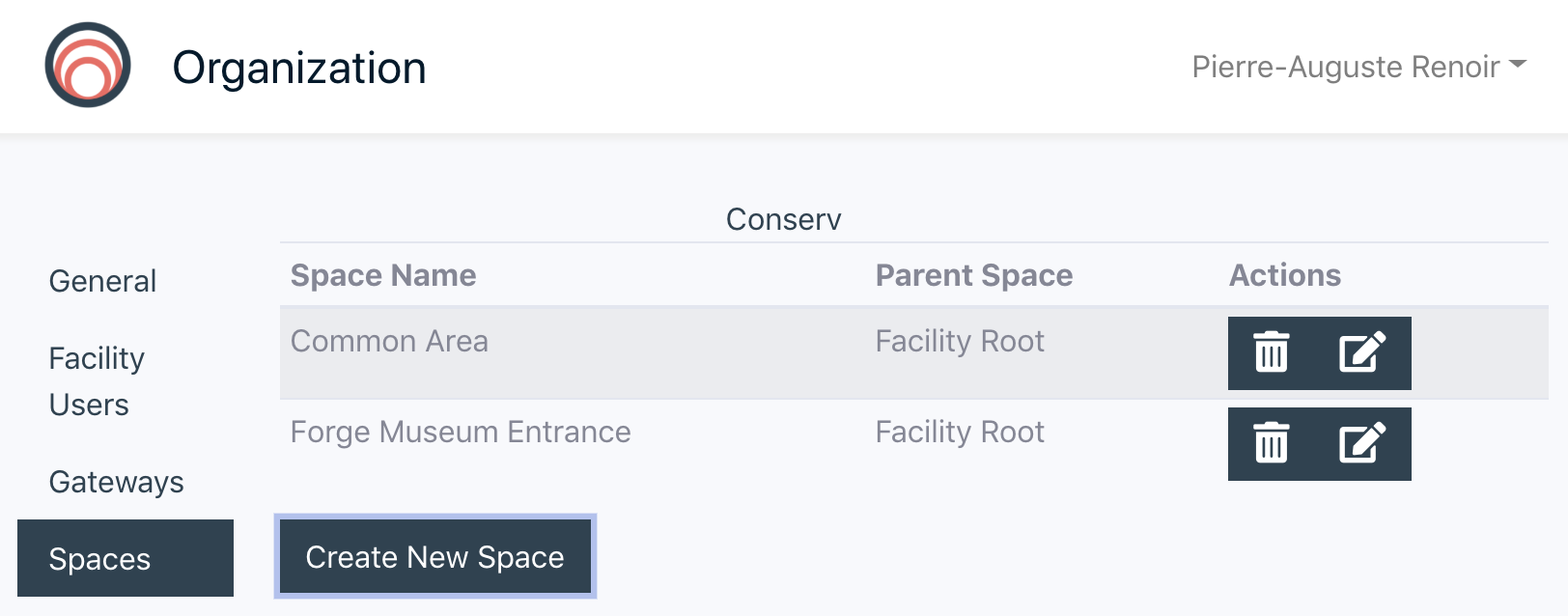Select the Common Area row name
This screenshot has width=1568, height=616.
[389, 341]
